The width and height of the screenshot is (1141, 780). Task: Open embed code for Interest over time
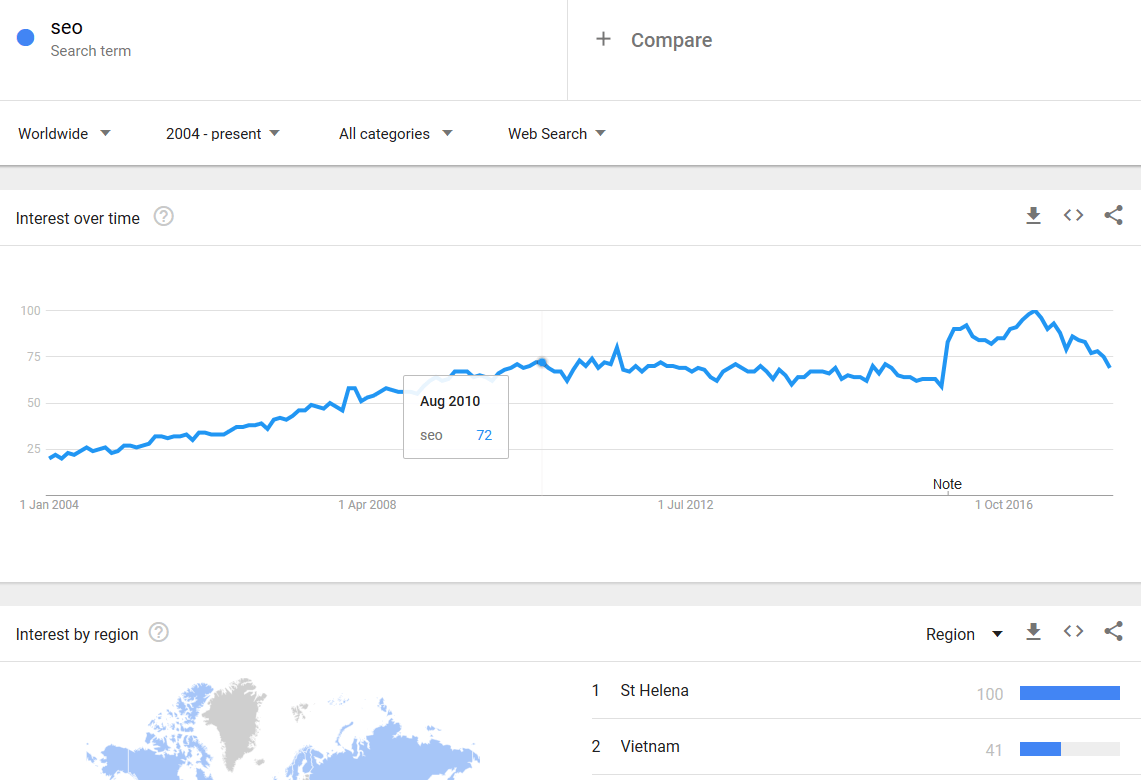tap(1073, 215)
